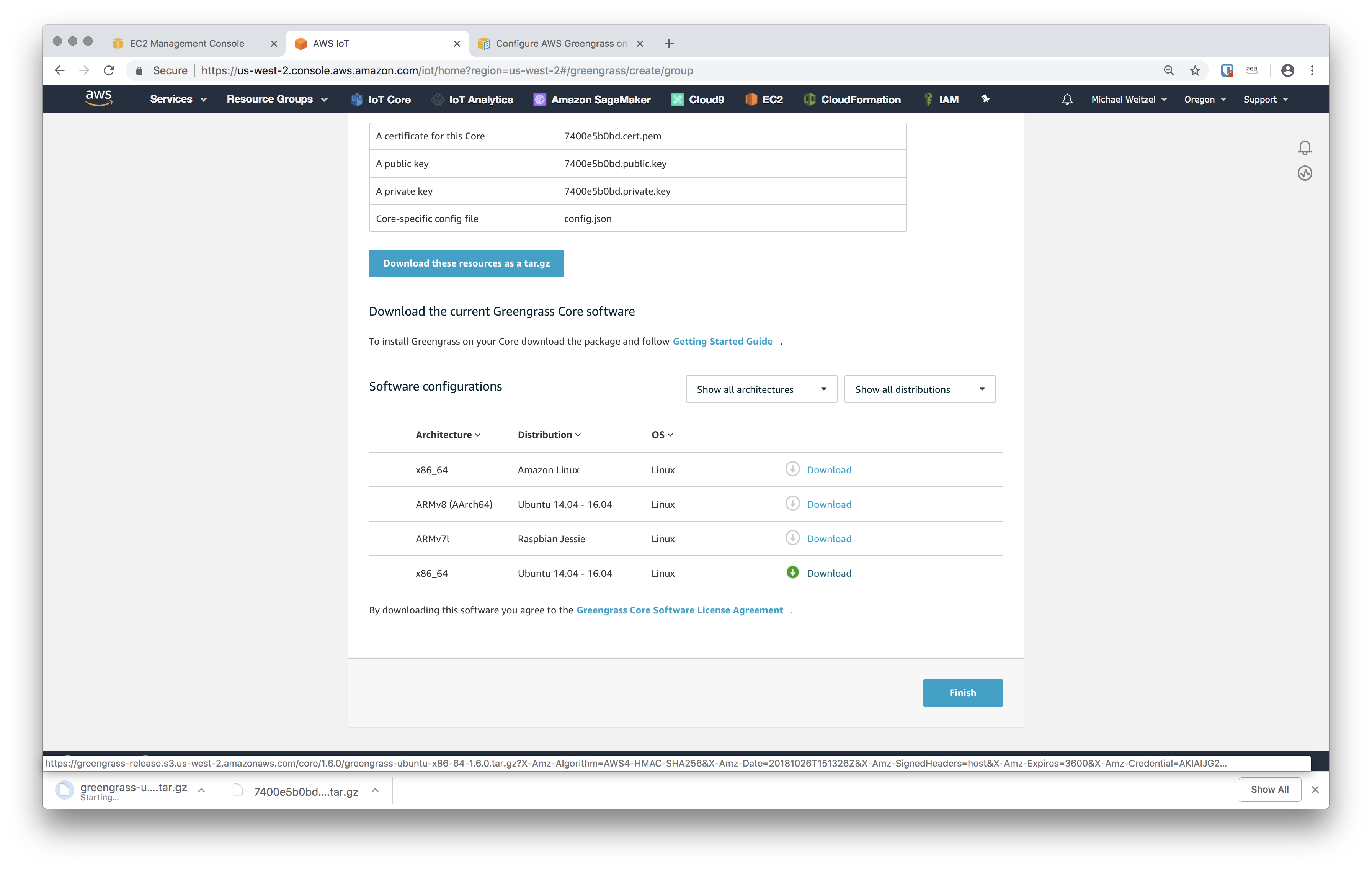1372x870 pixels.
Task: Close the downloads bar
Action: point(1315,789)
